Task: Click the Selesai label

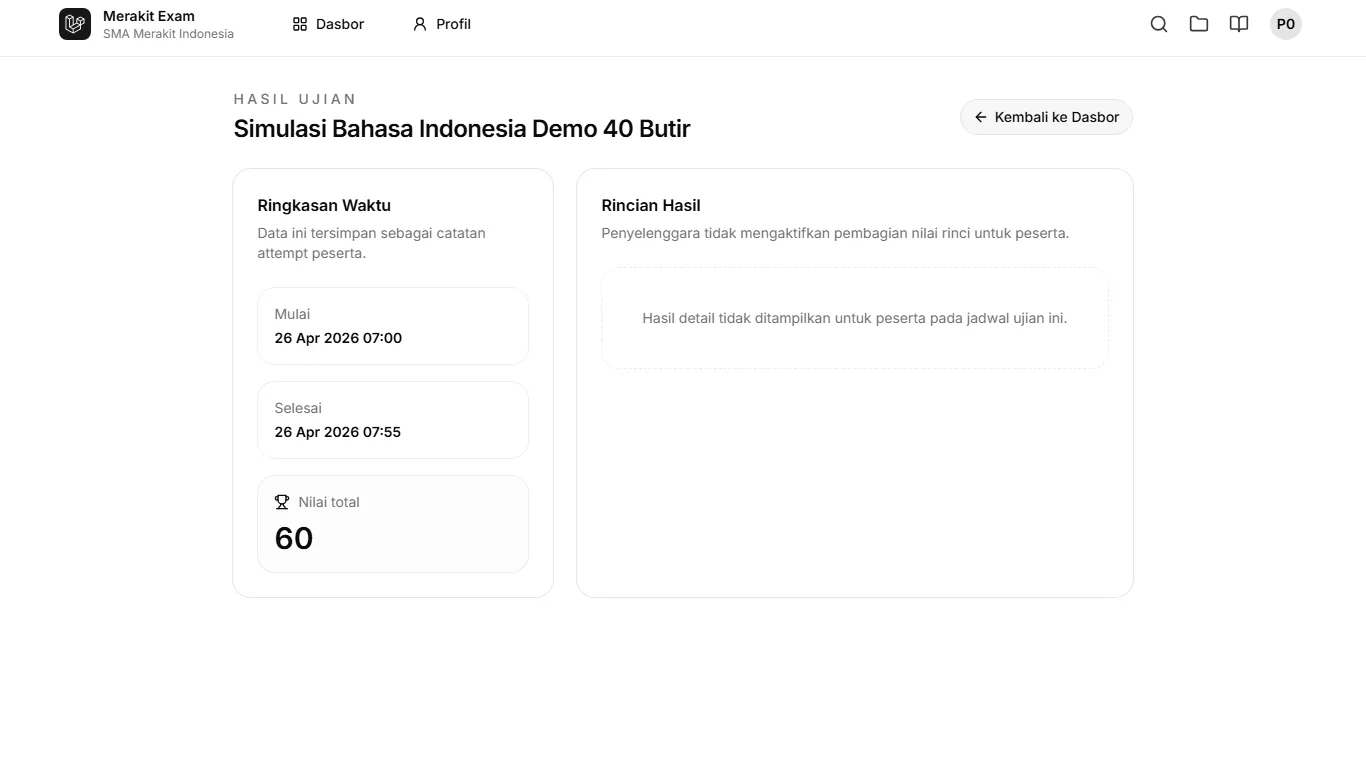Action: [298, 408]
